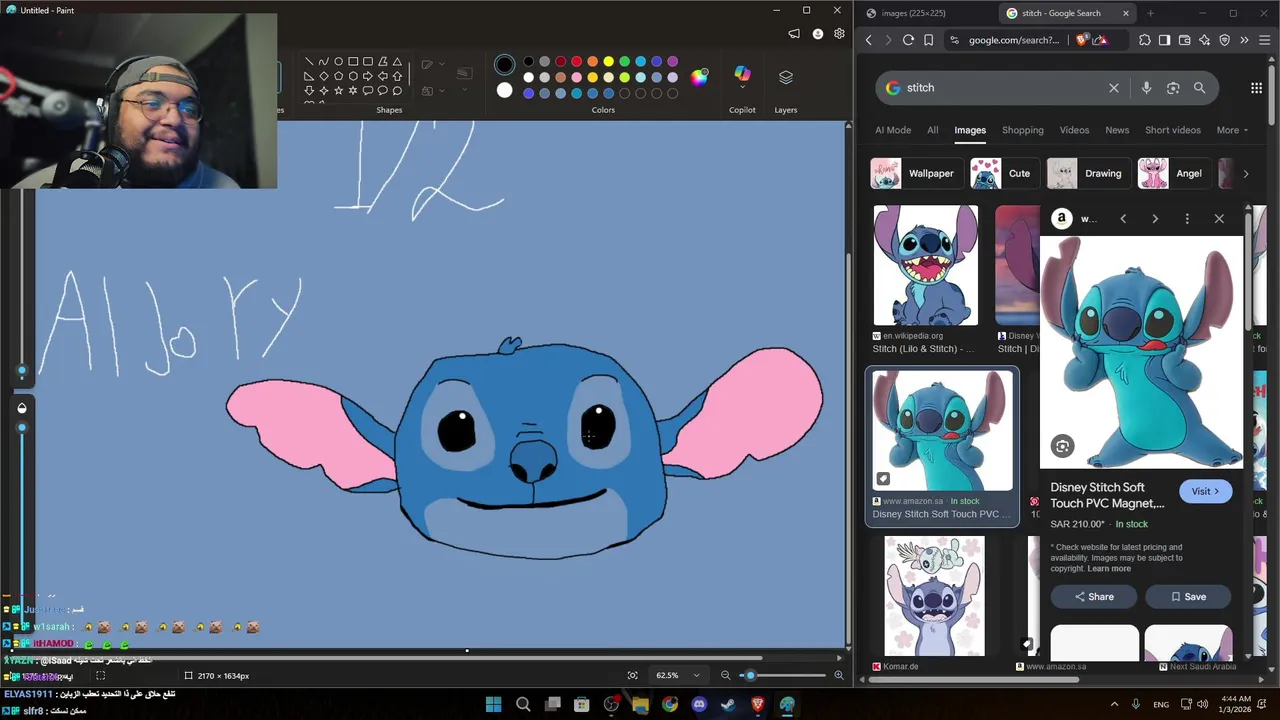Click the Visit button

tap(1206, 491)
